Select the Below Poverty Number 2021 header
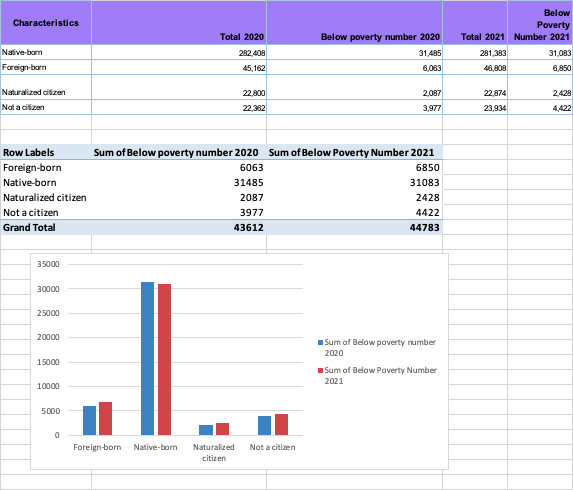 point(540,23)
